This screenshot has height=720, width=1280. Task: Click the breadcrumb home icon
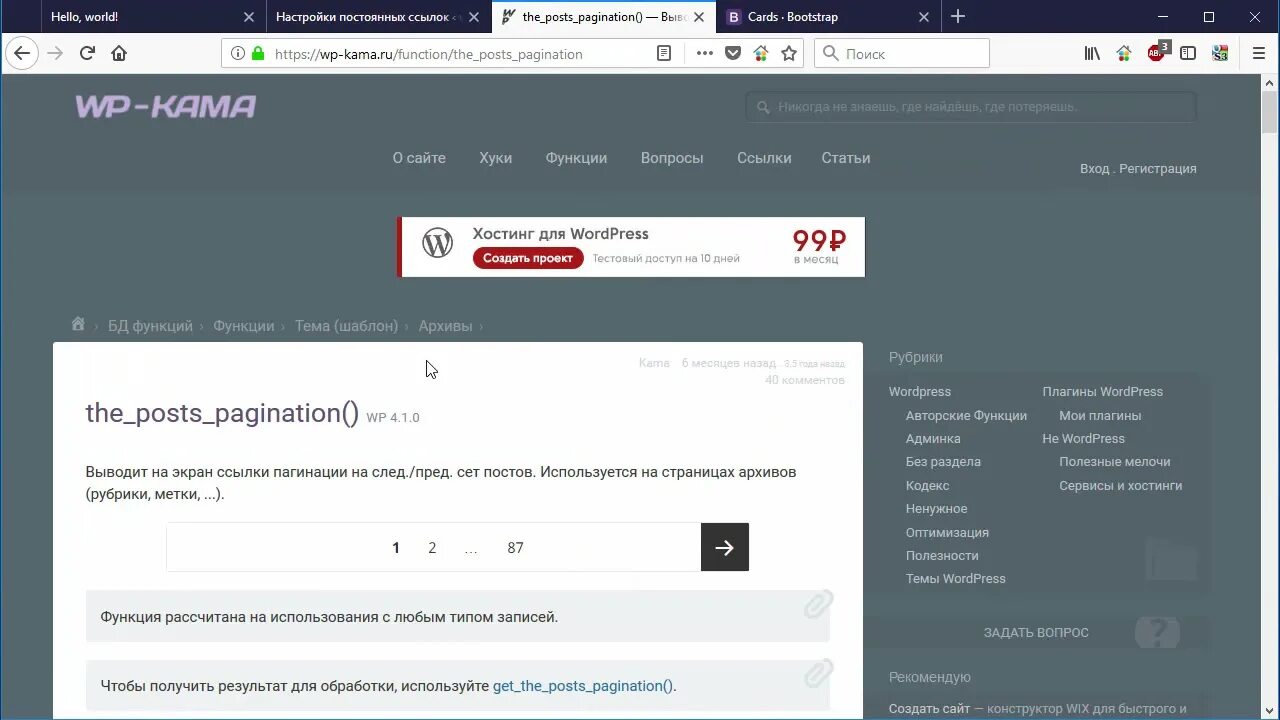tap(78, 324)
